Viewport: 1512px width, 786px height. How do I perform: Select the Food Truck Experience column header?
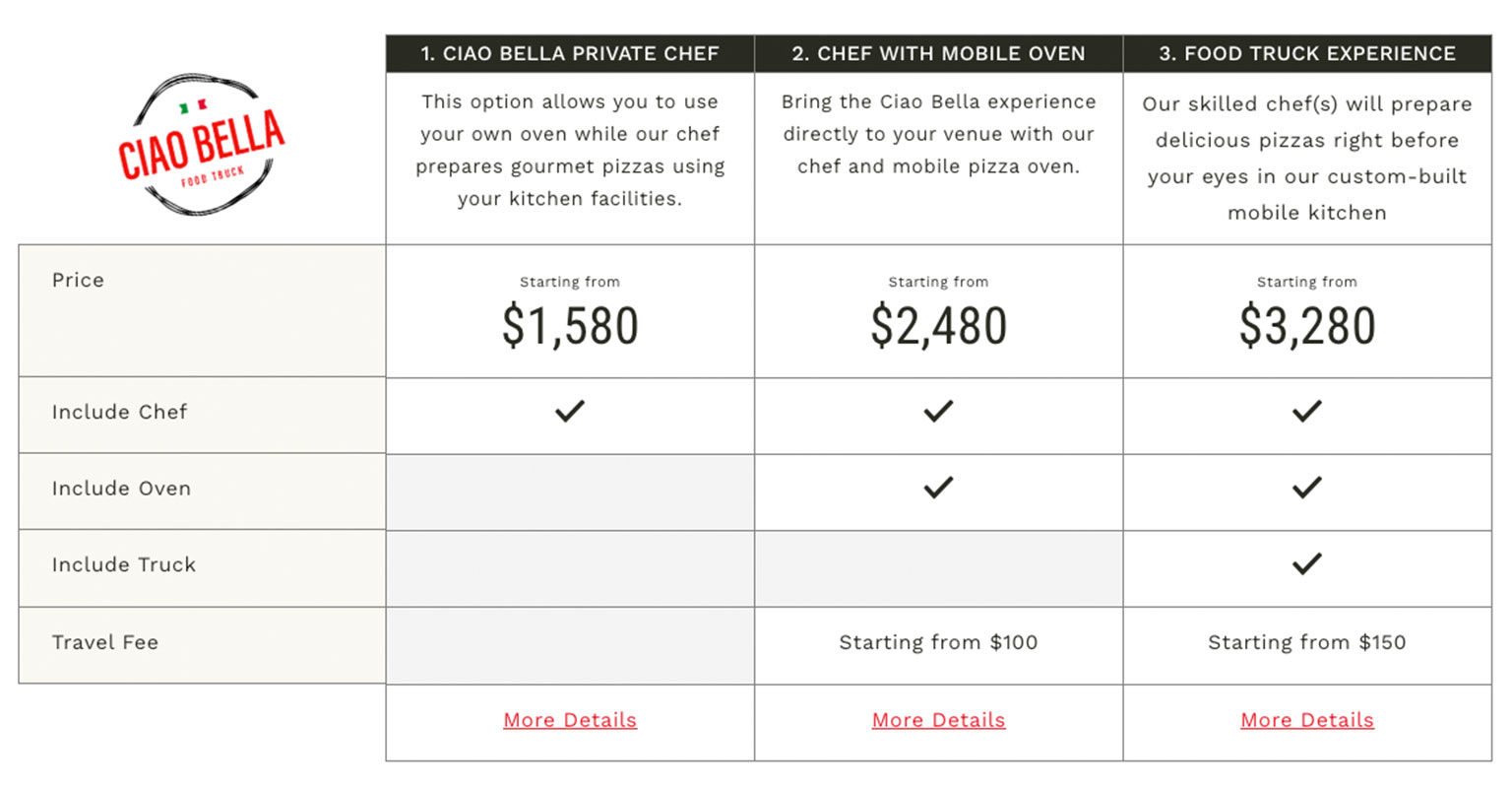coord(1306,54)
